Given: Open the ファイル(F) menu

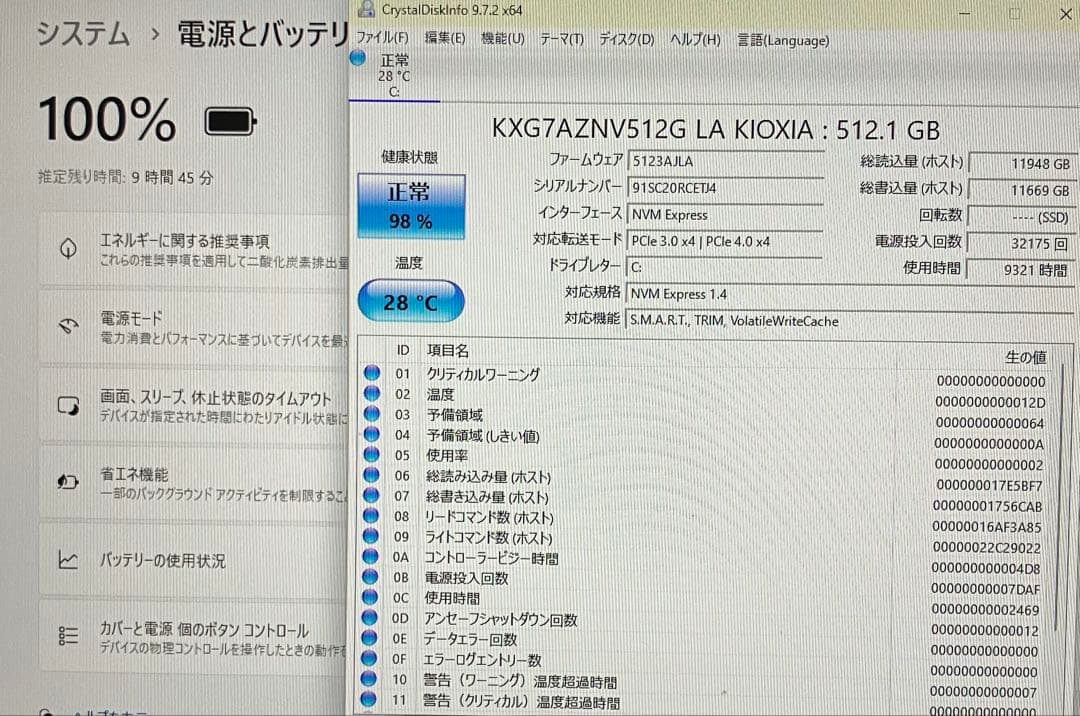Looking at the screenshot, I should pyautogui.click(x=378, y=40).
